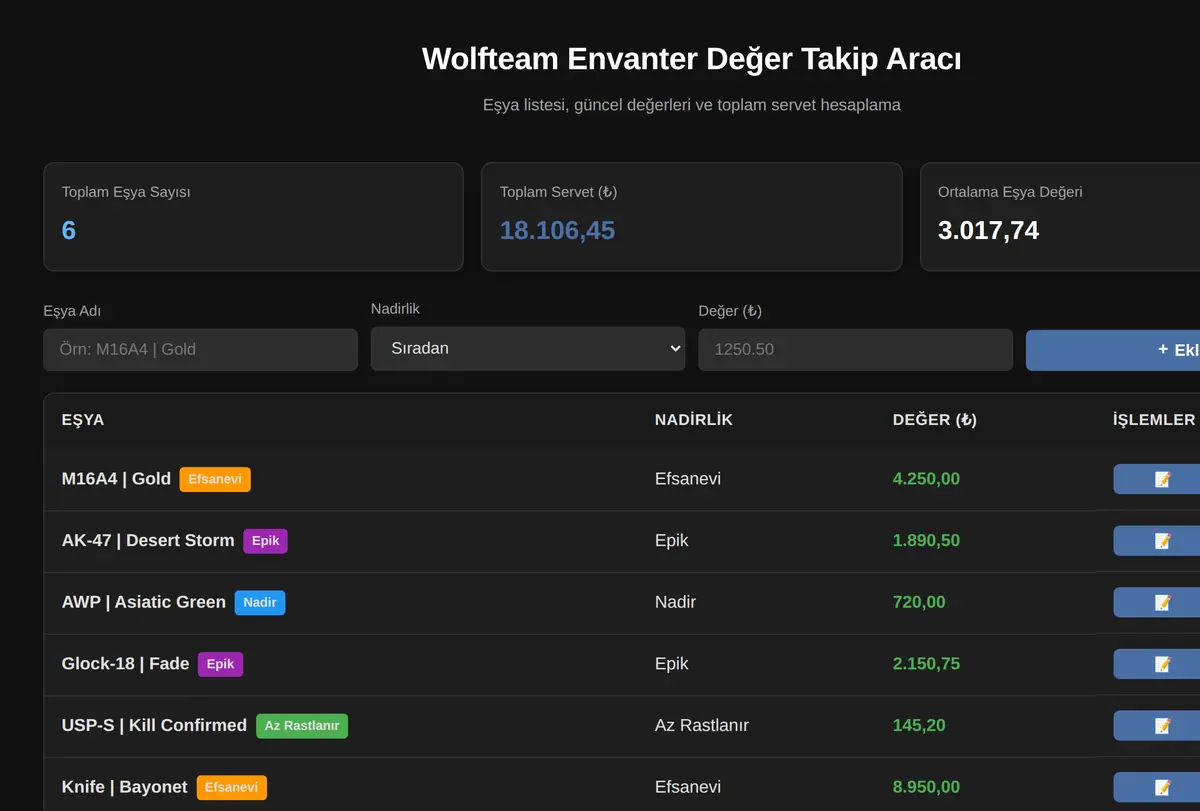This screenshot has width=1200, height=811.
Task: Click the item name USP-S | Kill Confirmed
Action: [x=154, y=726]
